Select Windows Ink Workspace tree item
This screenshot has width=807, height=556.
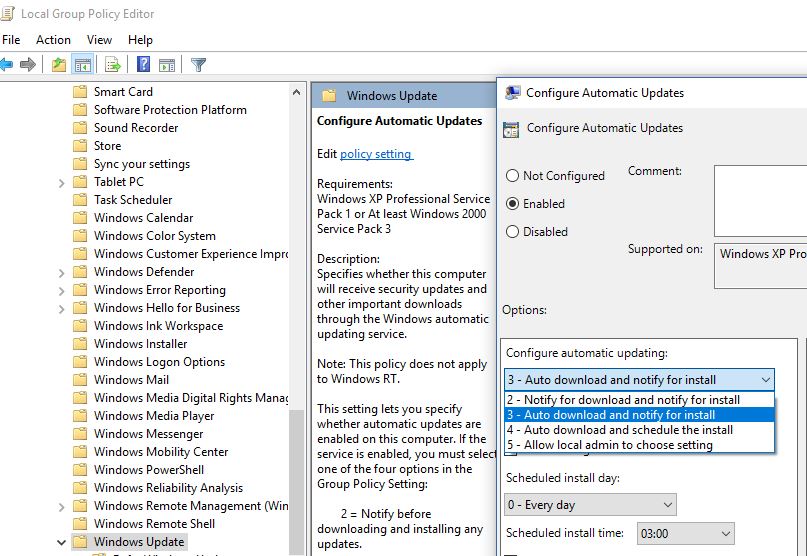(x=158, y=326)
